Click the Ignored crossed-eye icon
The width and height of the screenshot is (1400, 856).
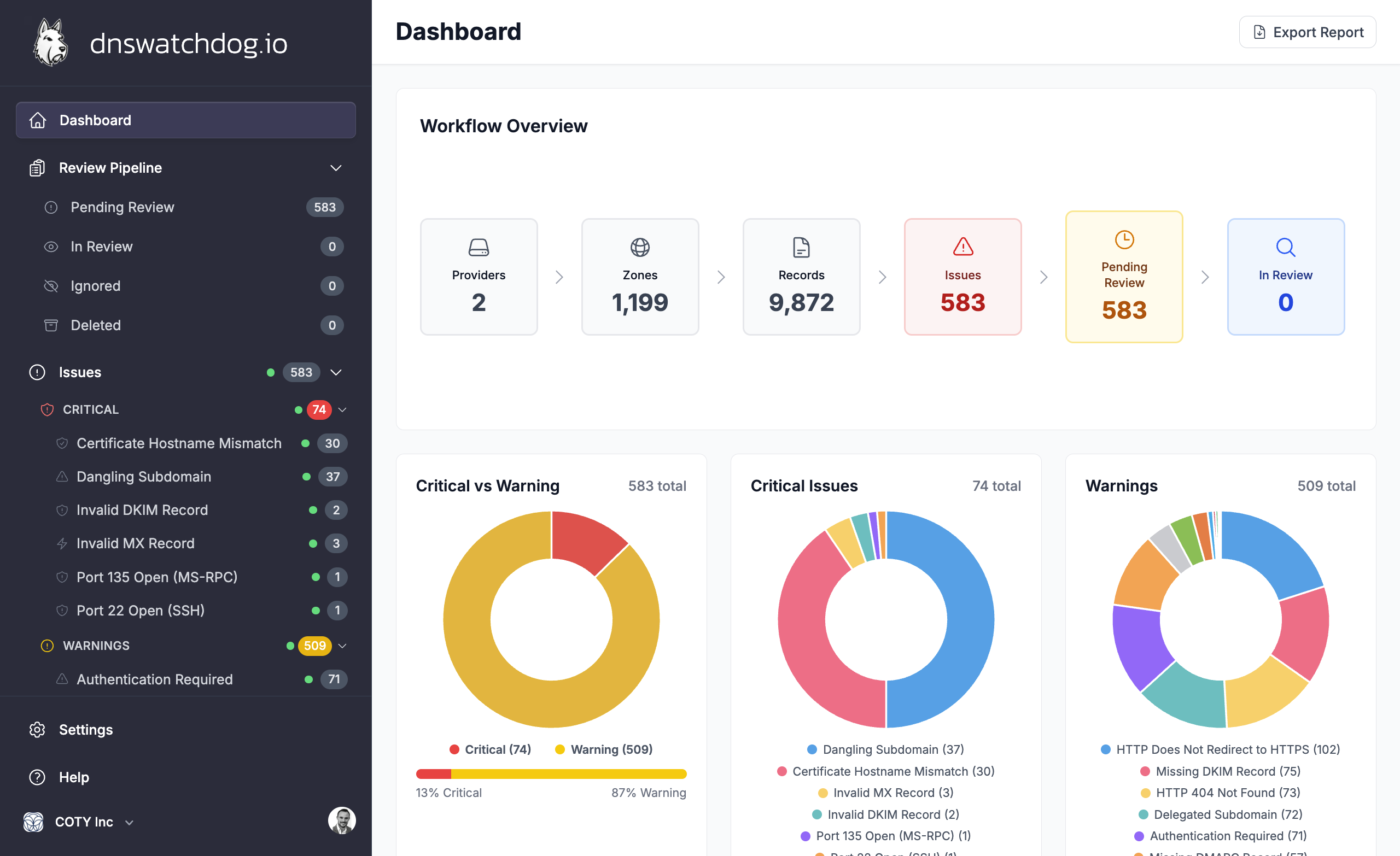point(51,286)
